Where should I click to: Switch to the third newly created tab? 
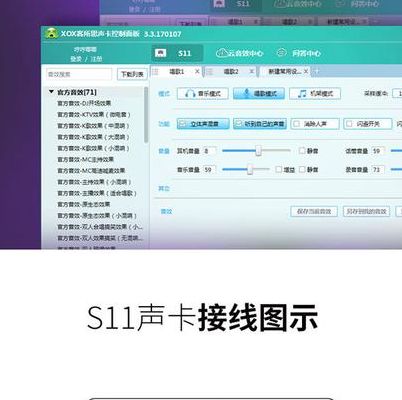click(x=285, y=72)
